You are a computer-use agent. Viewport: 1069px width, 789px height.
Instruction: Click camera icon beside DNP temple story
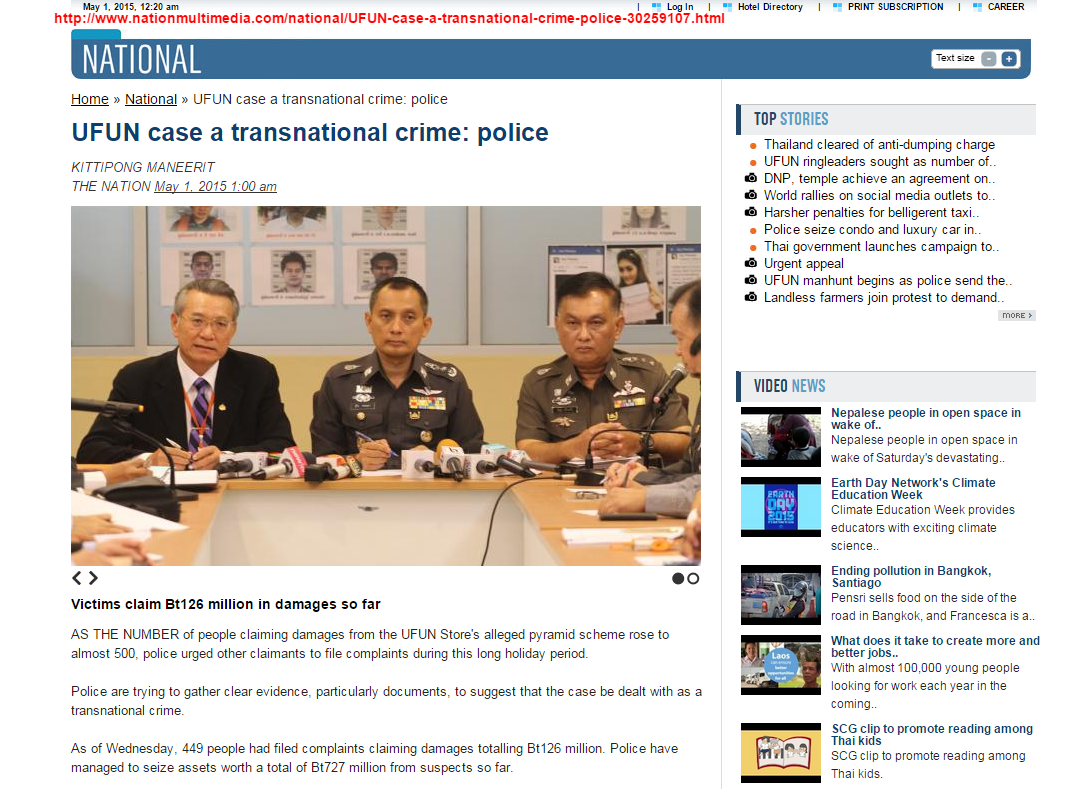tap(751, 178)
